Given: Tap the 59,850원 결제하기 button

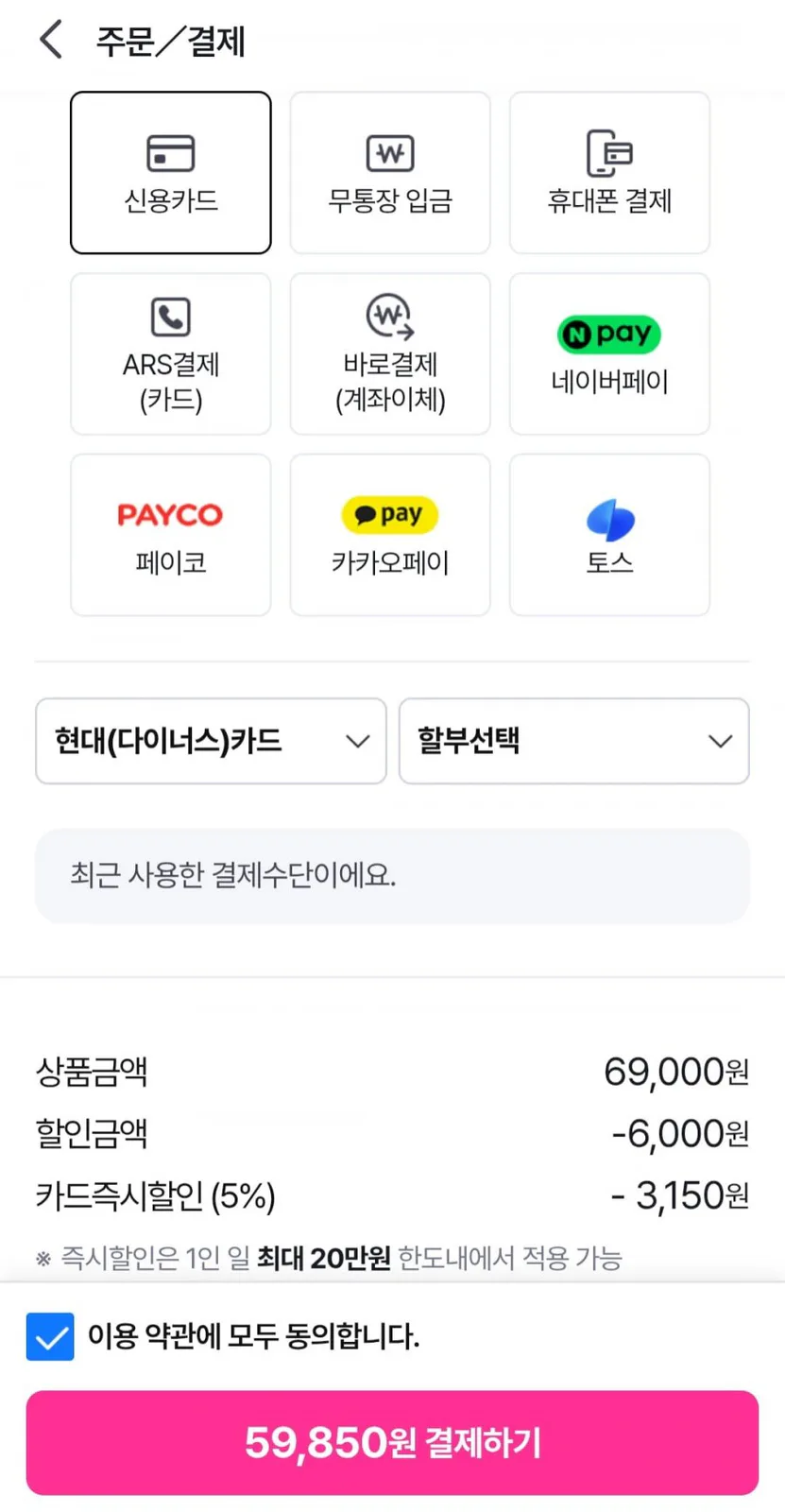Looking at the screenshot, I should pyautogui.click(x=392, y=1443).
